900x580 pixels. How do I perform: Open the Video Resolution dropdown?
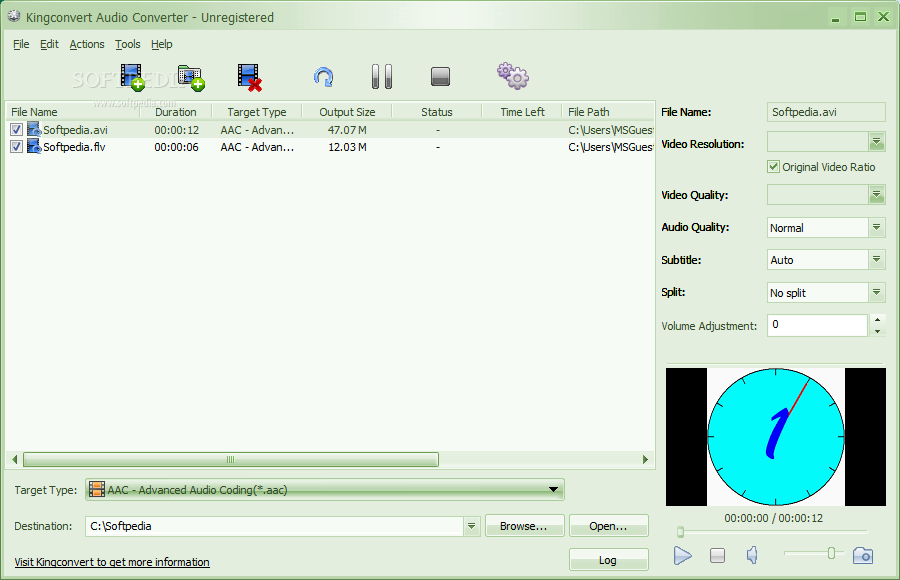point(876,141)
